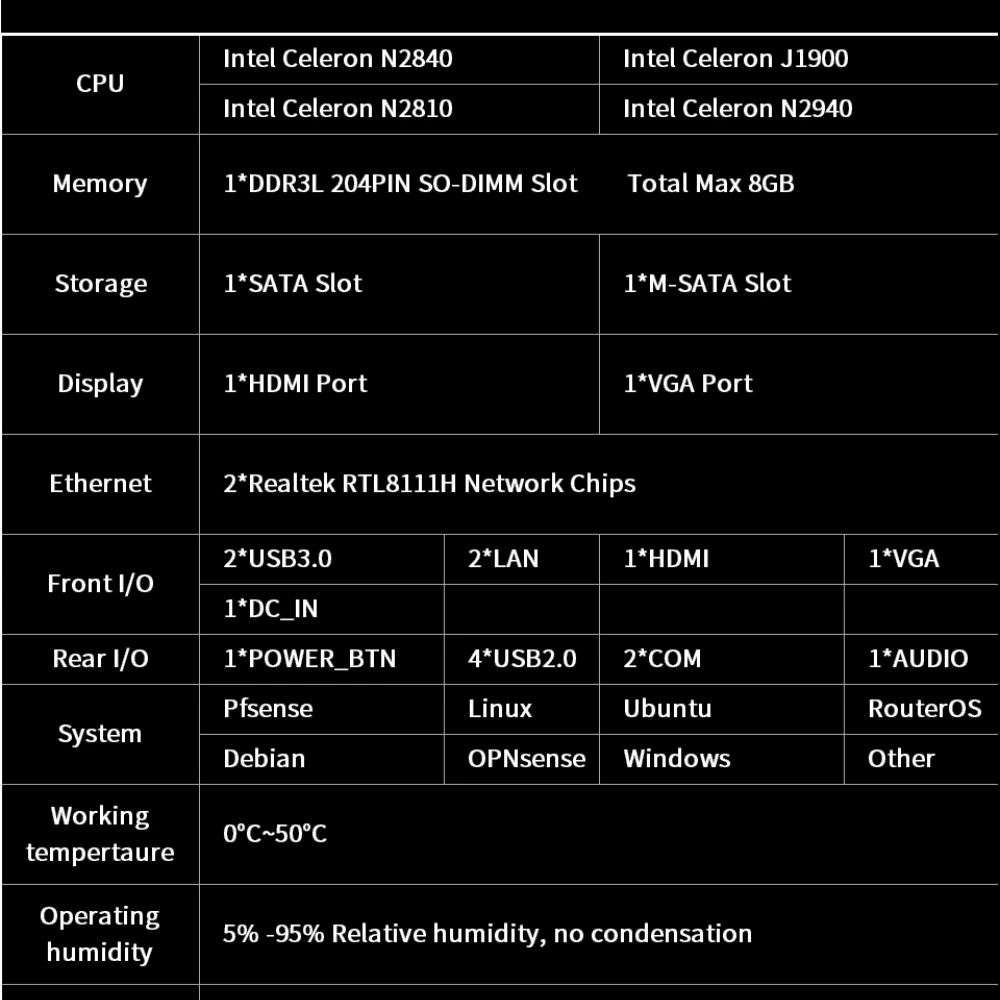This screenshot has width=1000, height=1000.
Task: Click the 1*HDMI Port display cell
Action: (x=295, y=384)
